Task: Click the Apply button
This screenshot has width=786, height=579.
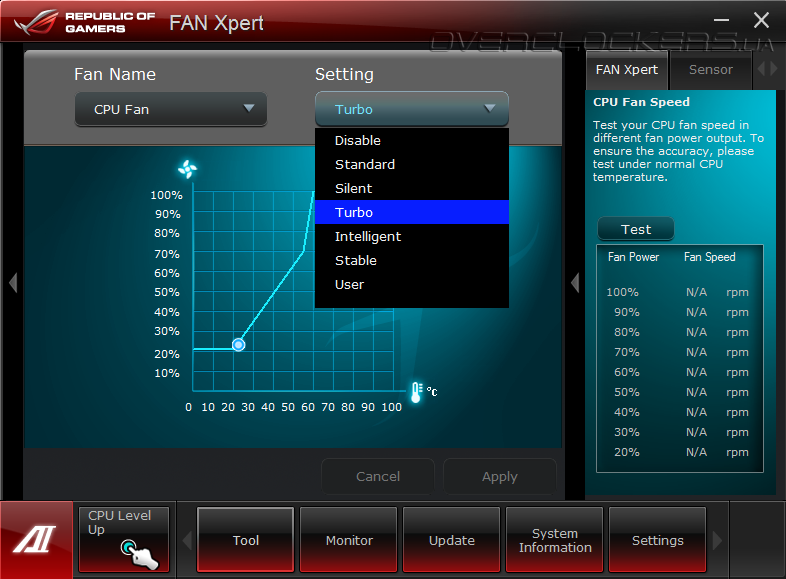Action: tap(500, 476)
